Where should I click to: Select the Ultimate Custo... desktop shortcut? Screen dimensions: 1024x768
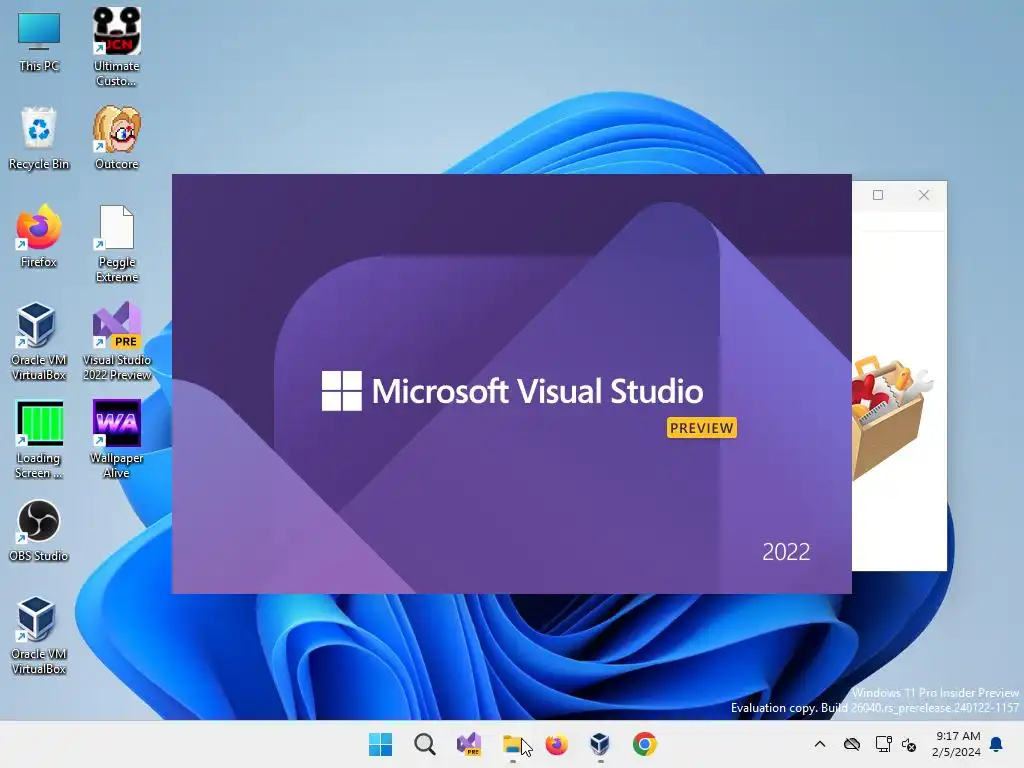tap(116, 47)
